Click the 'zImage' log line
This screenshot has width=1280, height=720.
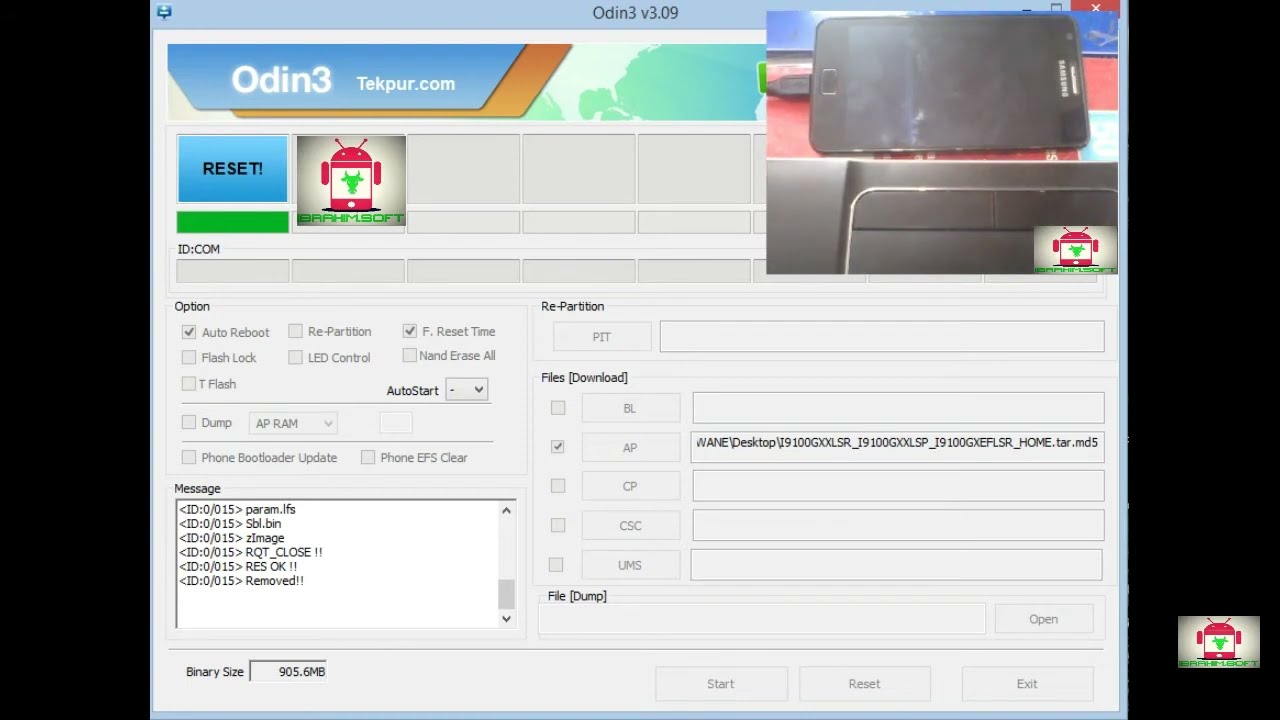tap(232, 538)
